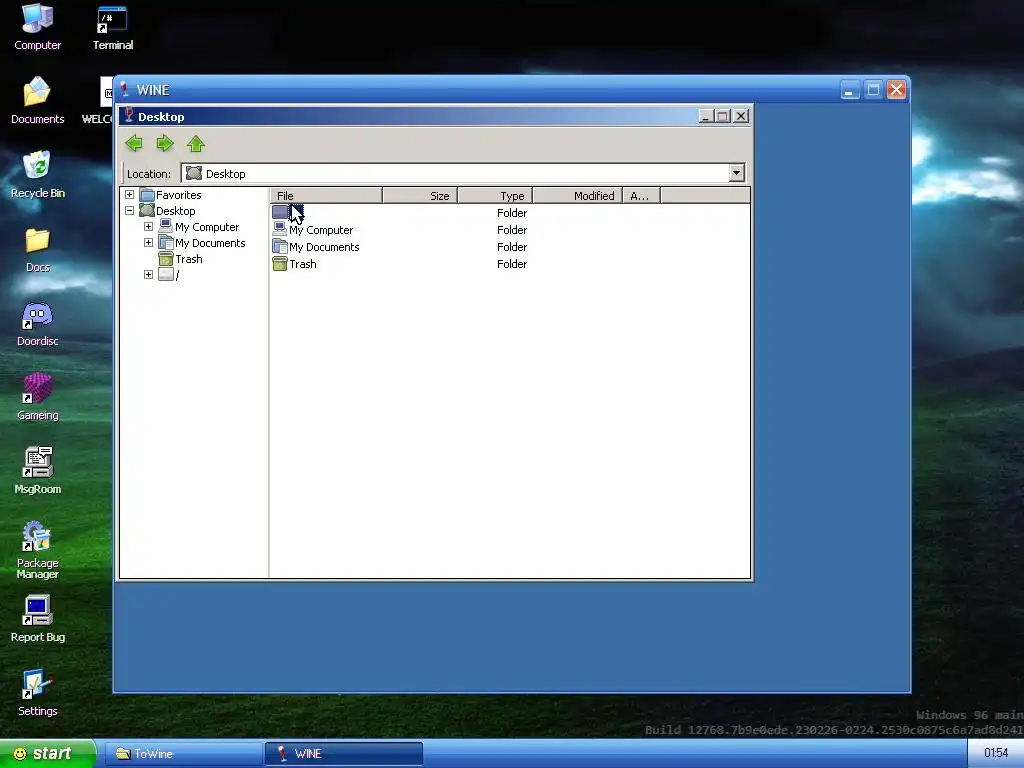Open the Docs folder desktop icon
The width and height of the screenshot is (1024, 768).
37,249
